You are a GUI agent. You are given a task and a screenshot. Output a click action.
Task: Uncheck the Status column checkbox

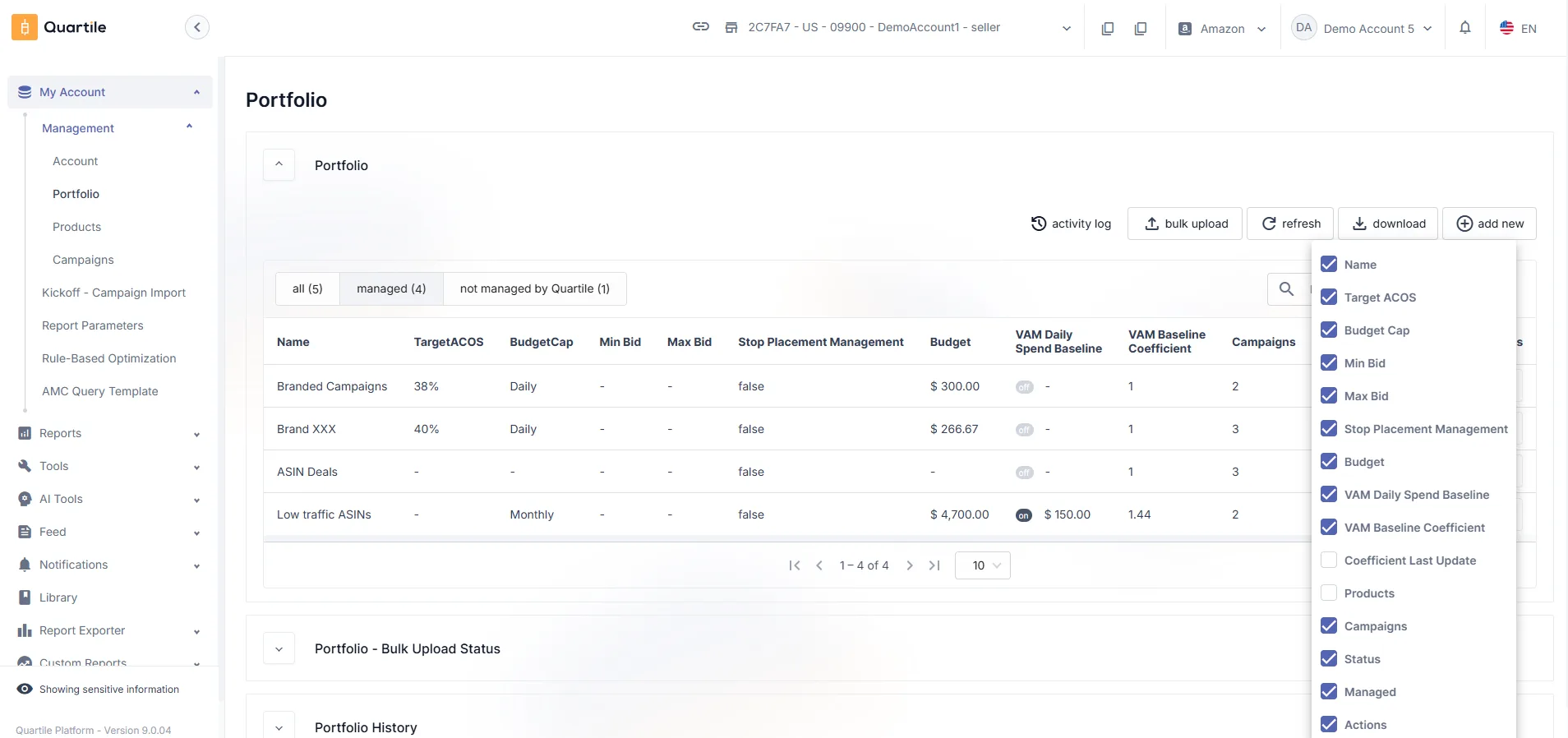point(1329,658)
